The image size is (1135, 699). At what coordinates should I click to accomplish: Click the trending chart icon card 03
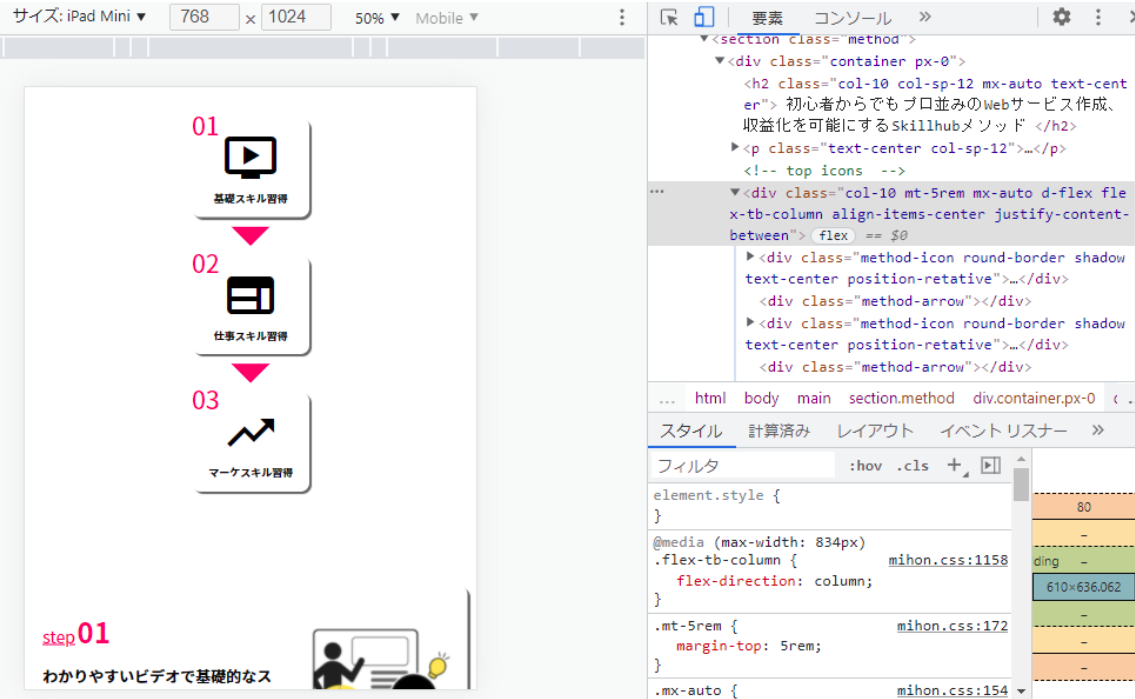point(252,442)
